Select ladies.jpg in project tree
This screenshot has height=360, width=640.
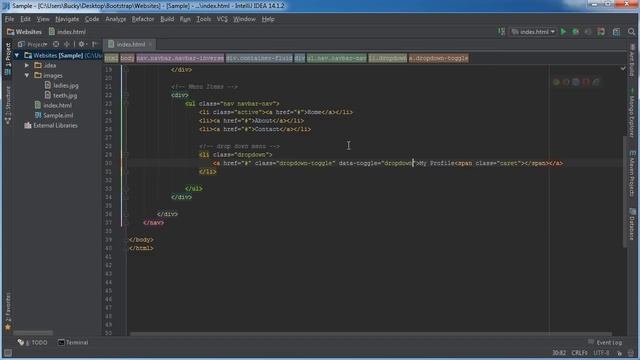coord(61,85)
